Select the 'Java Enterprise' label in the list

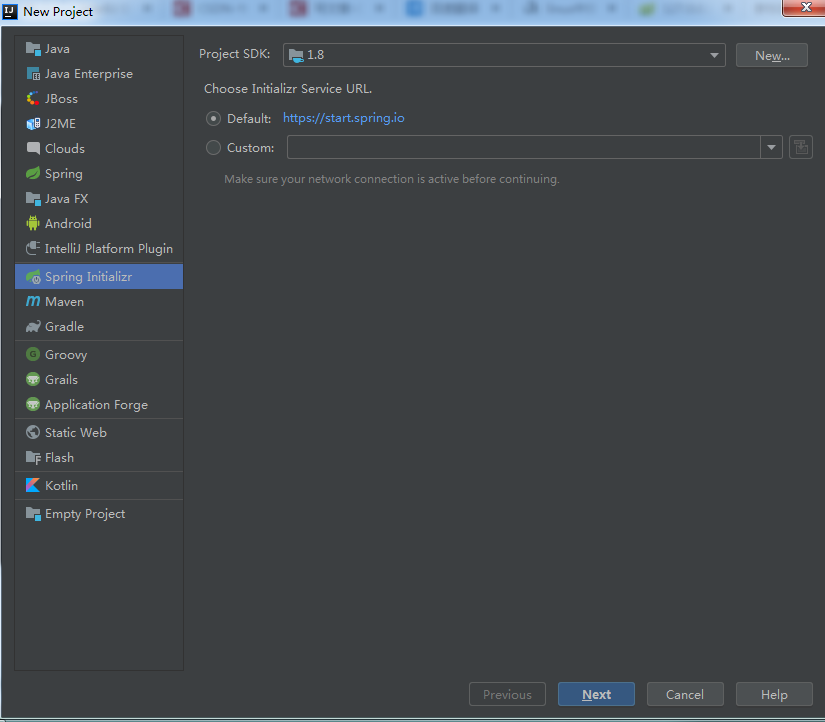[x=89, y=74]
